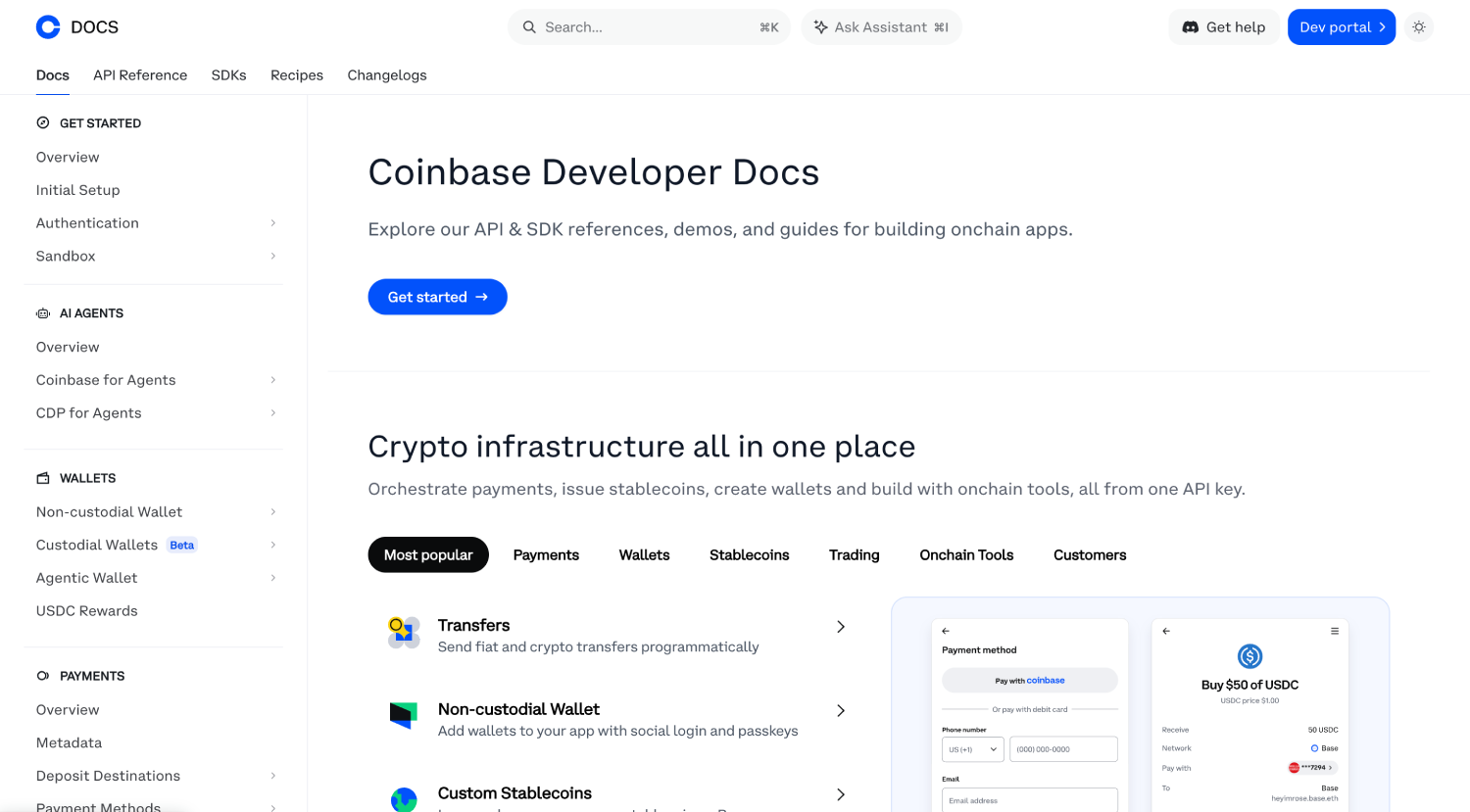Expand Coinbase for Agents section
The width and height of the screenshot is (1470, 812).
(x=273, y=380)
